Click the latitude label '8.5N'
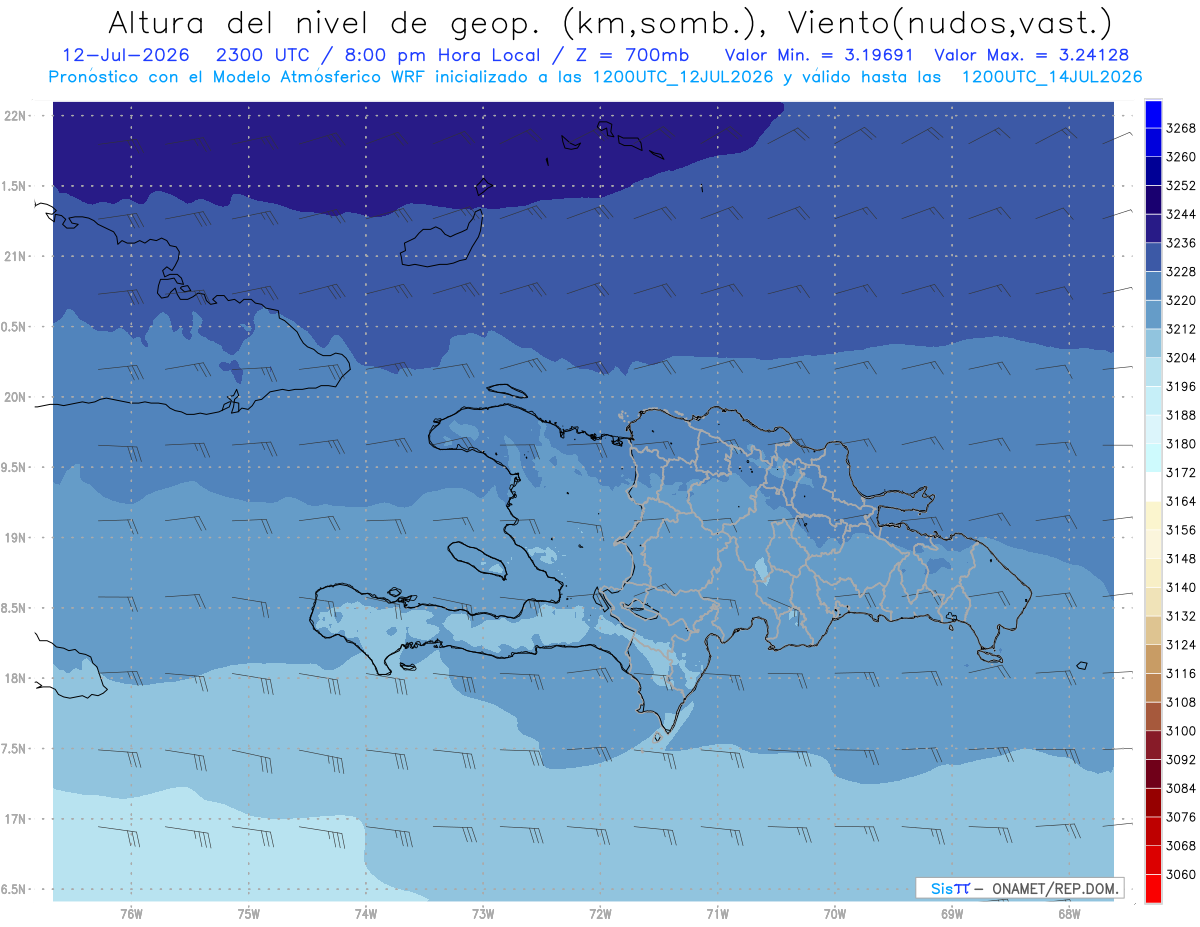Image resolution: width=1200 pixels, height=927 pixels. (x=15, y=608)
